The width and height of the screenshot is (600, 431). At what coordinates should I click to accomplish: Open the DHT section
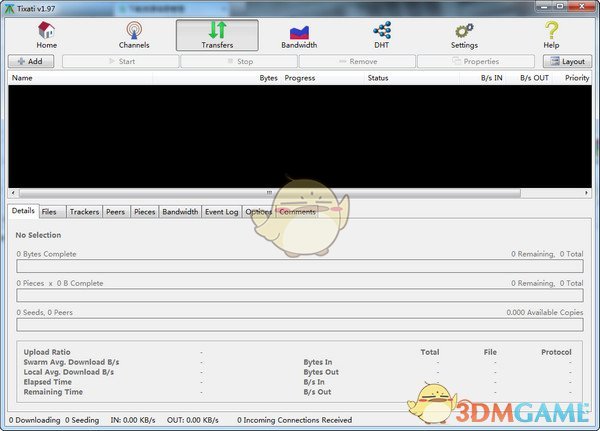coord(382,35)
